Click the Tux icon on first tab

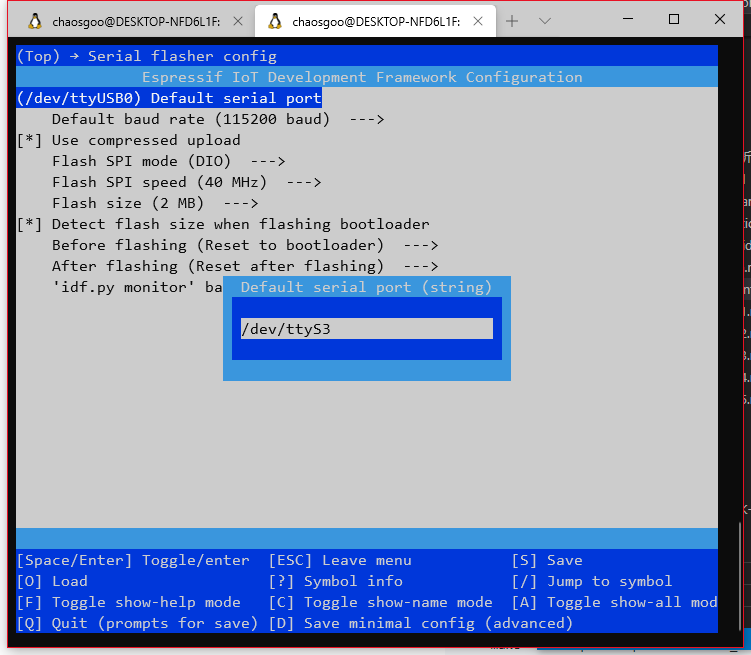click(35, 21)
